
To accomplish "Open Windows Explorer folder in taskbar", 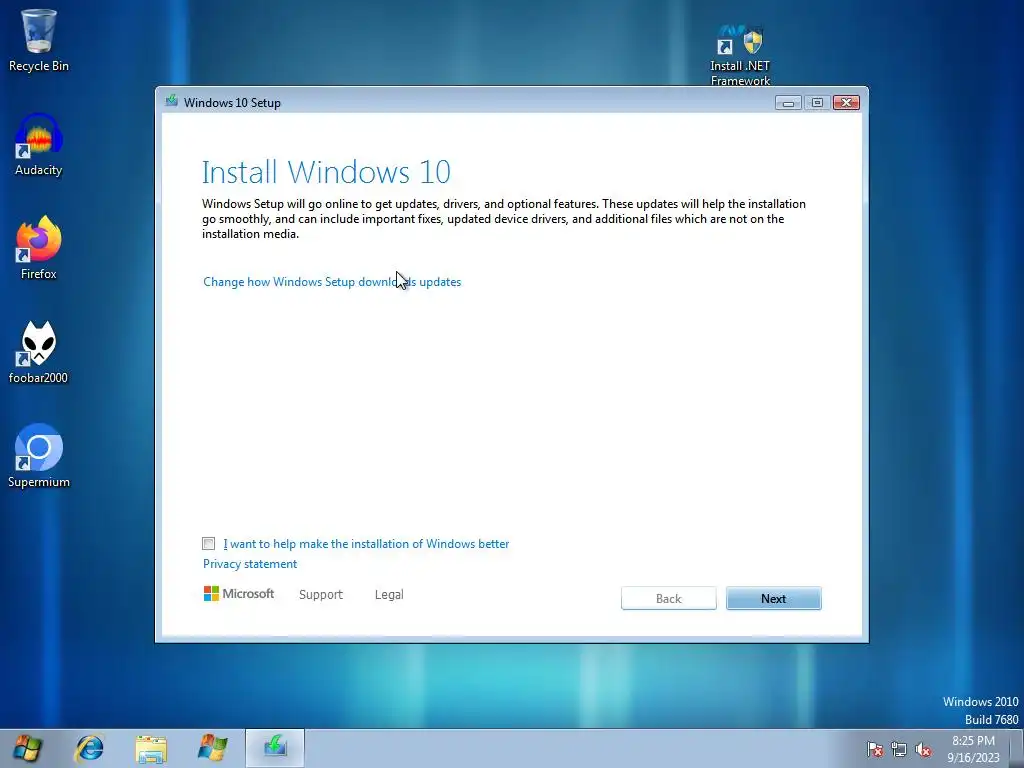I will point(151,748).
